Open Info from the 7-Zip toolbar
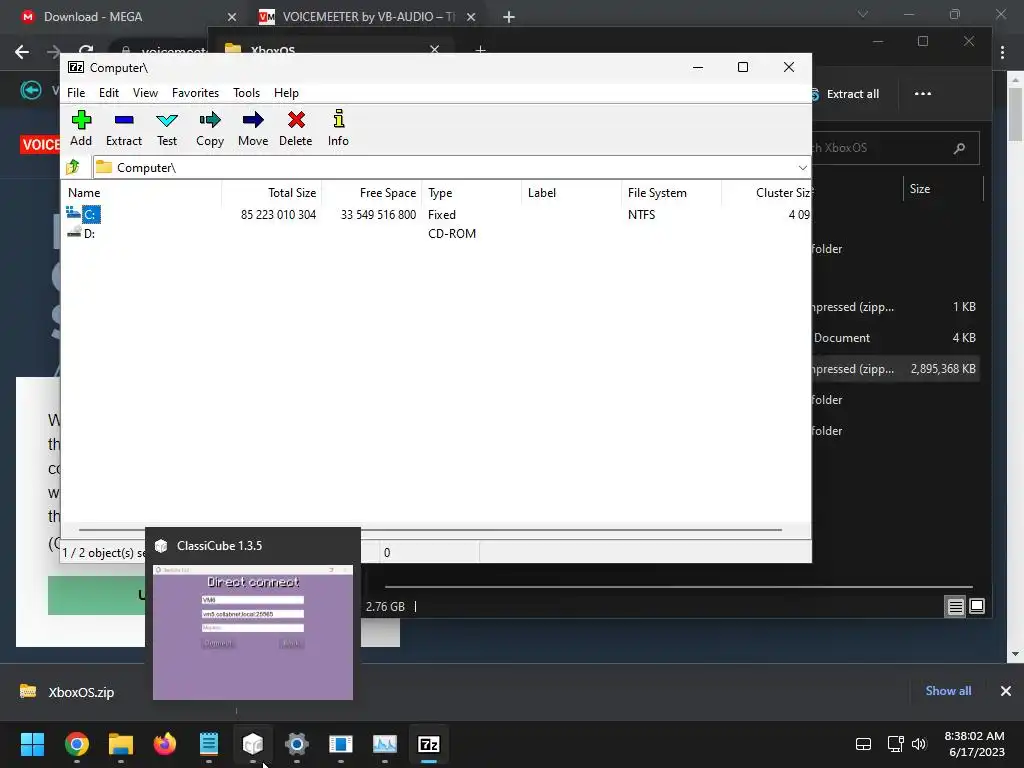The height and width of the screenshot is (768, 1024). [x=338, y=128]
